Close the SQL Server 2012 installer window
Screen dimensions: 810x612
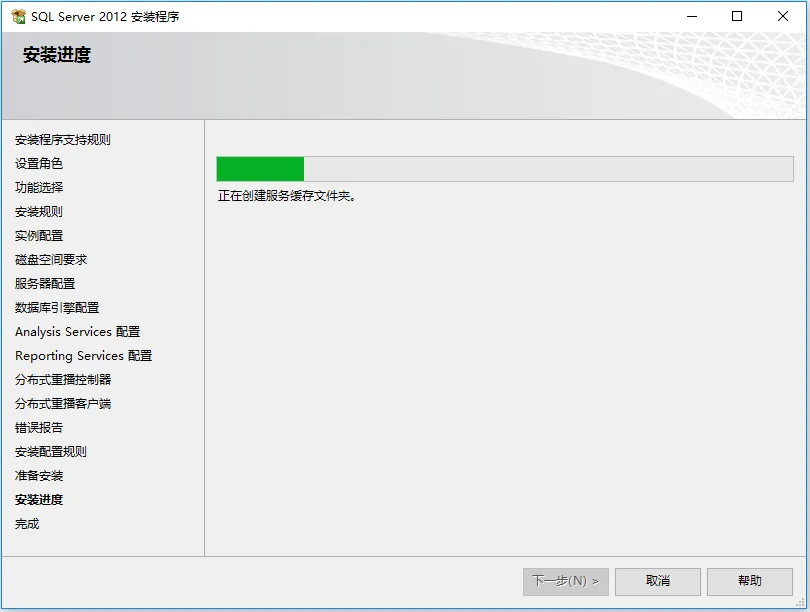click(x=783, y=17)
